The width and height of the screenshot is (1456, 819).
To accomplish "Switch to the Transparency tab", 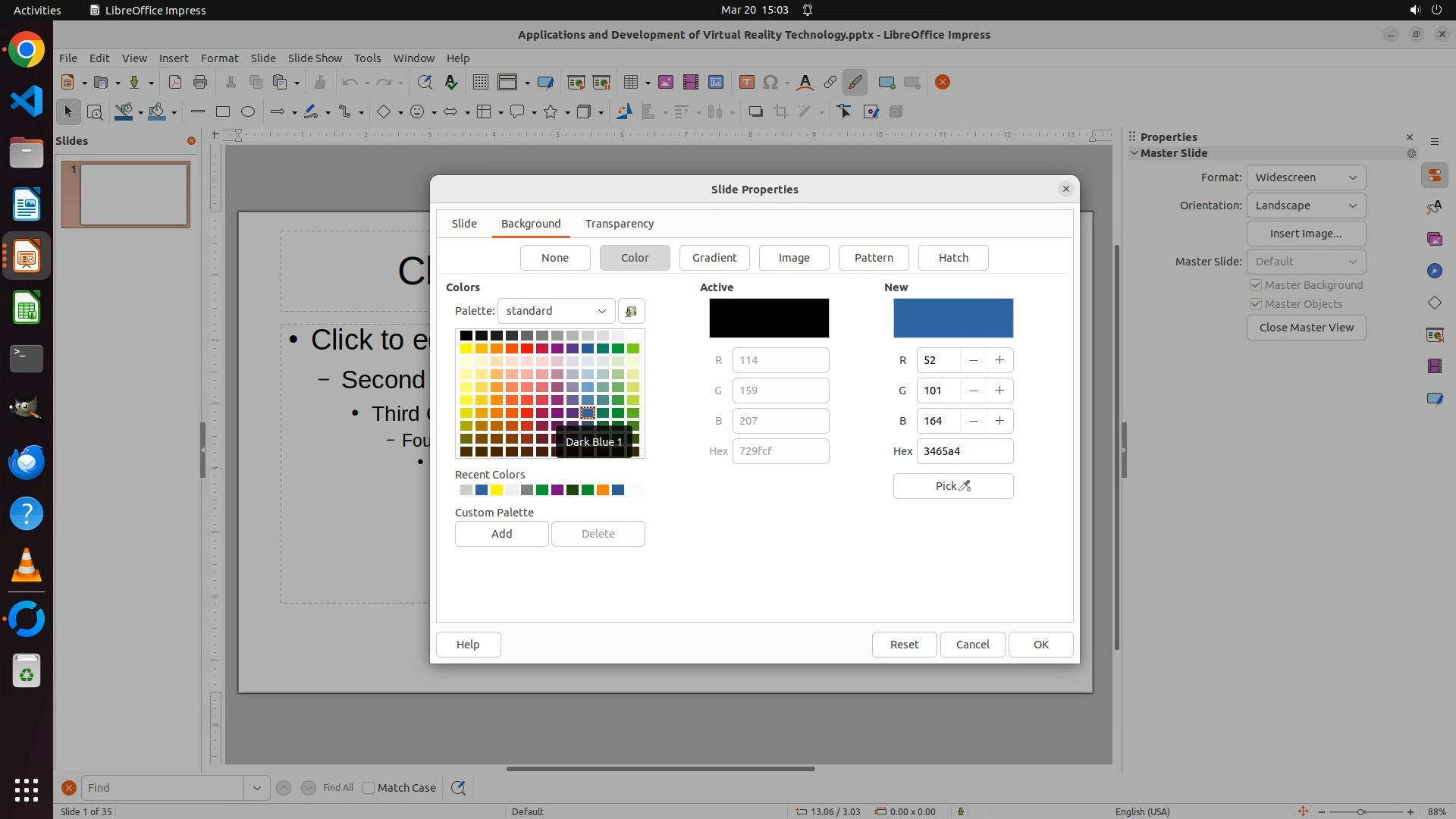I will [x=619, y=224].
